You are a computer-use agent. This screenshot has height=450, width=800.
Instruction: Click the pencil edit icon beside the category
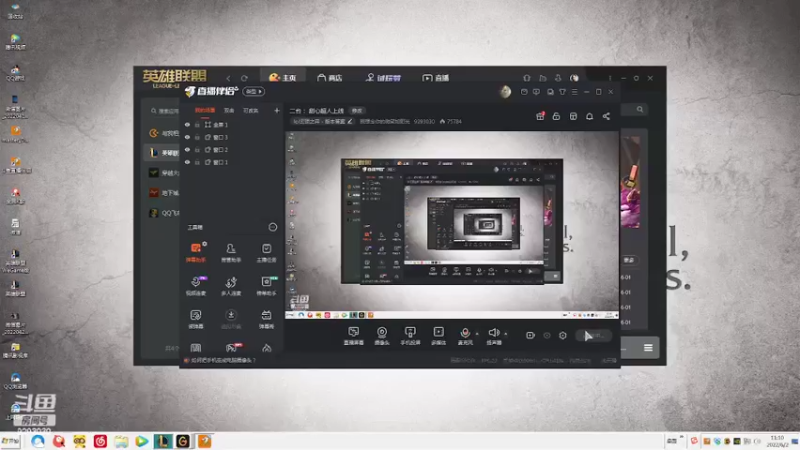click(349, 121)
